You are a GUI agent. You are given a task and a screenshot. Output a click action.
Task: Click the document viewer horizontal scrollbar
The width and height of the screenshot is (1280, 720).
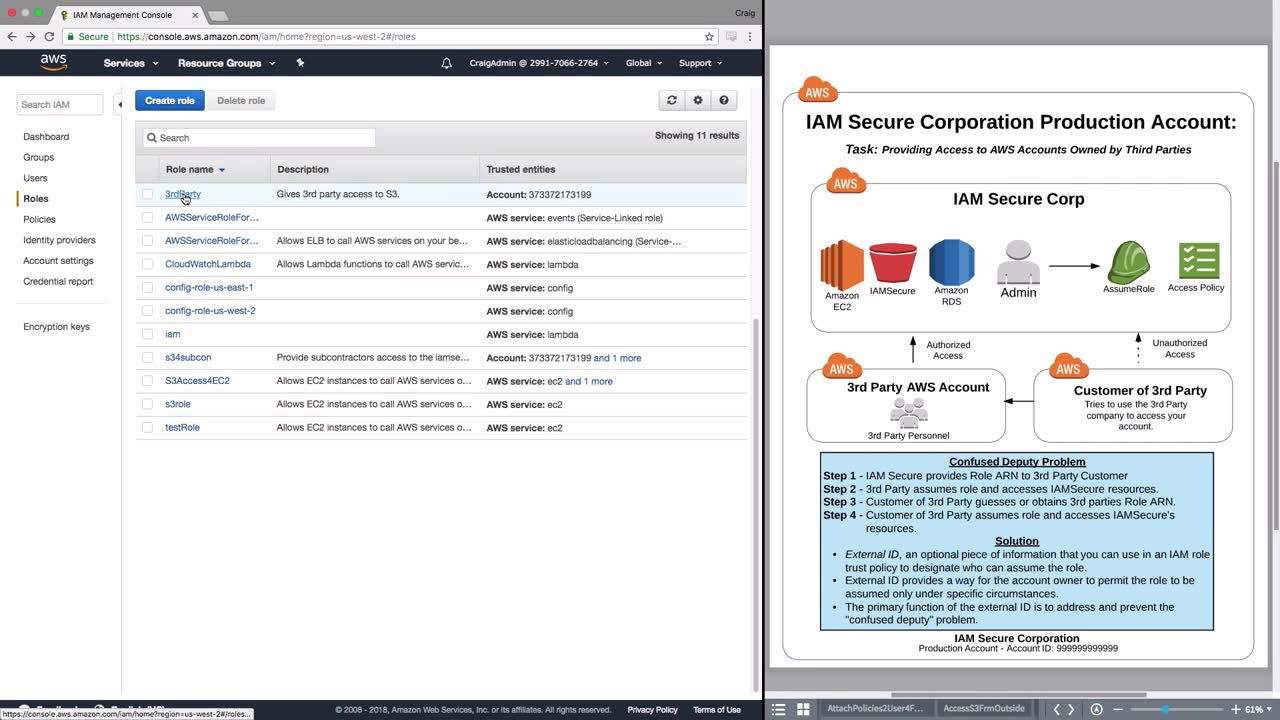tap(1018, 695)
